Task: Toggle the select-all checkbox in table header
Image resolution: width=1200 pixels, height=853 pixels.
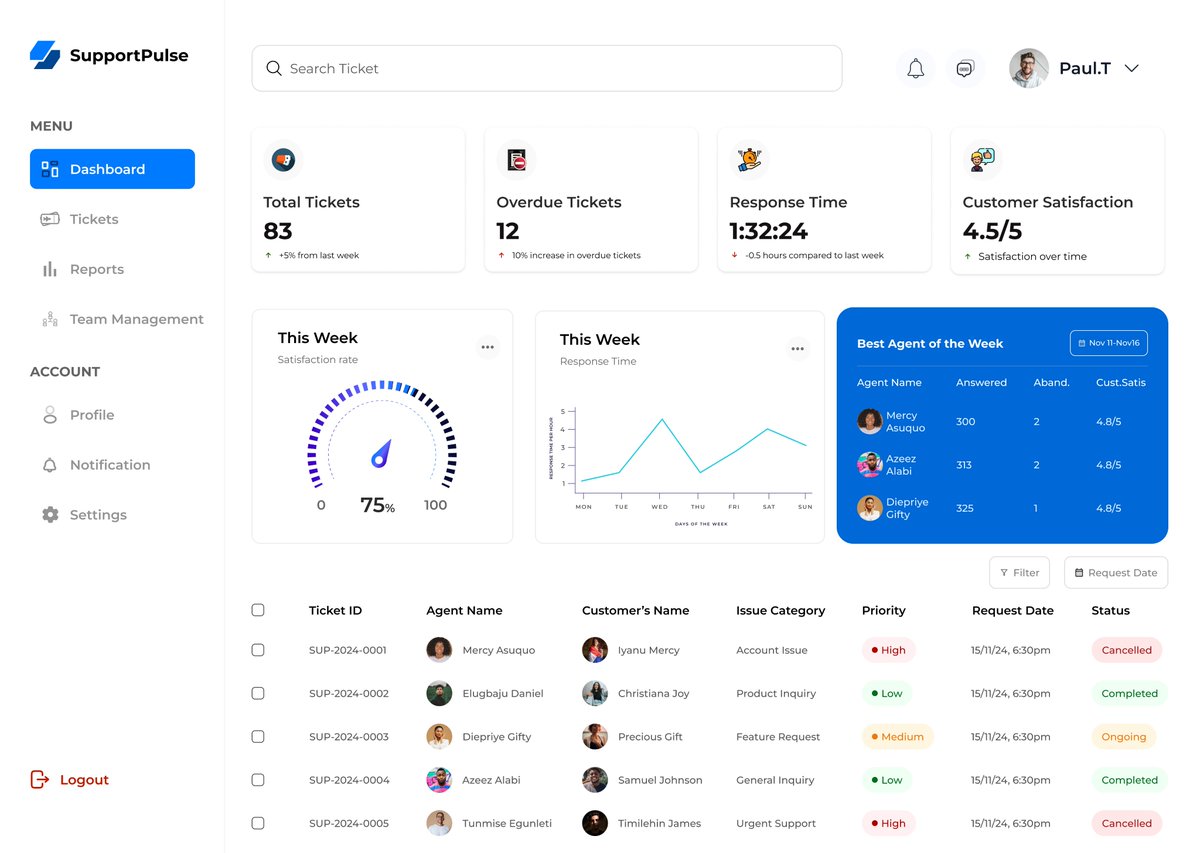Action: (x=258, y=610)
